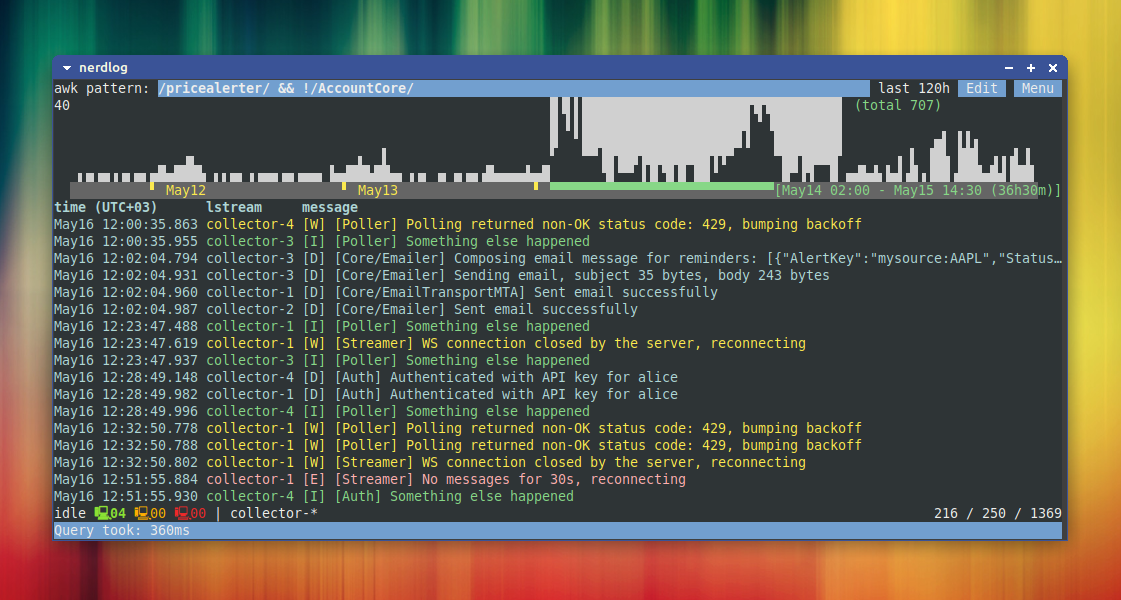Screen dimensions: 1121x600
Task: Click the May12 marker on the timeline
Action: coord(185,189)
